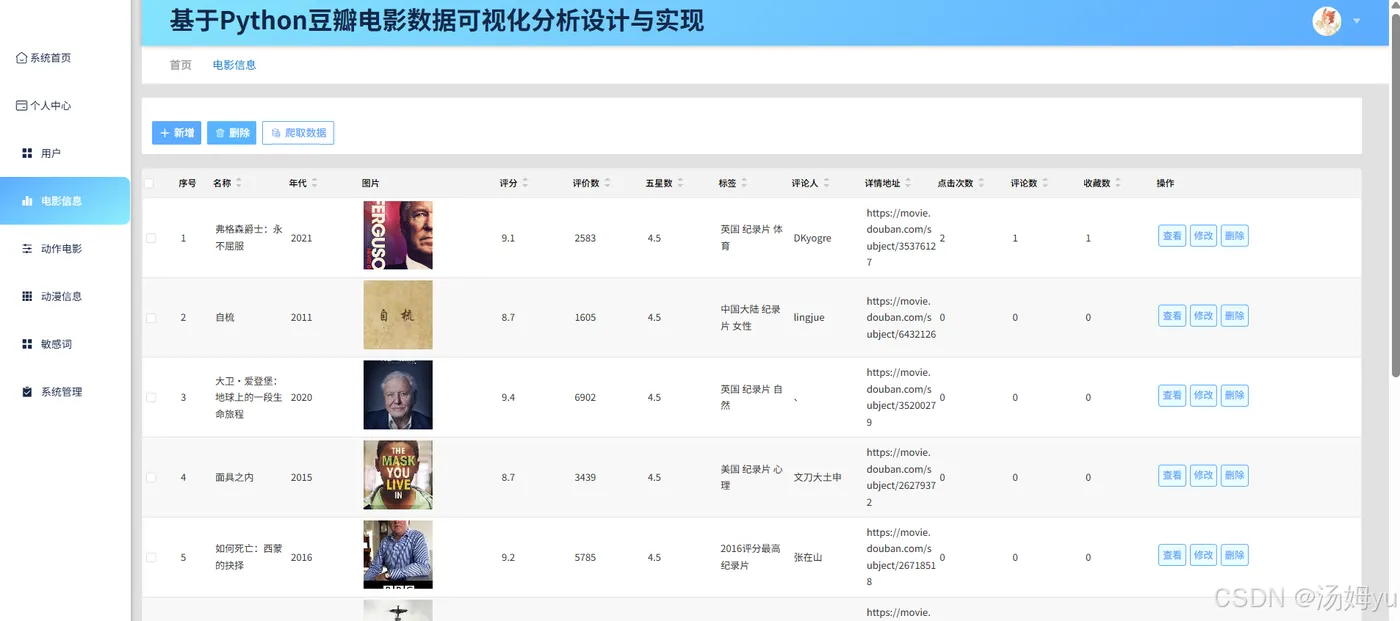Sort by 评论数 column arrows
The image size is (1400, 621).
pos(1045,183)
